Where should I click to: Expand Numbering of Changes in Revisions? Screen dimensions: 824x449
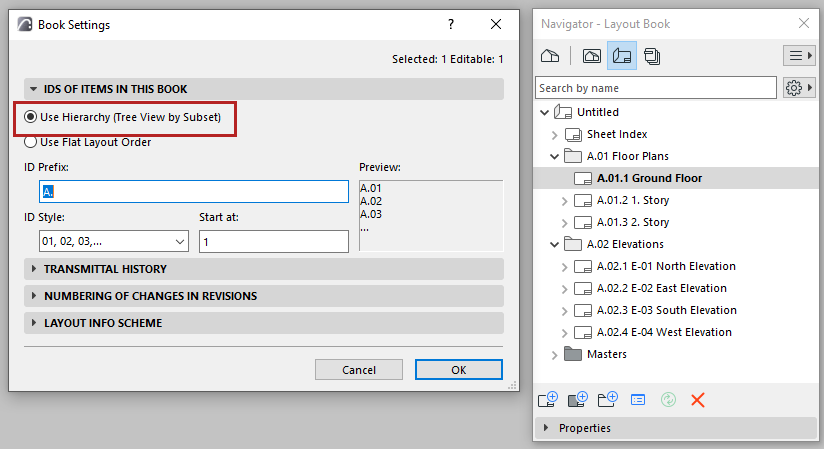(x=150, y=296)
